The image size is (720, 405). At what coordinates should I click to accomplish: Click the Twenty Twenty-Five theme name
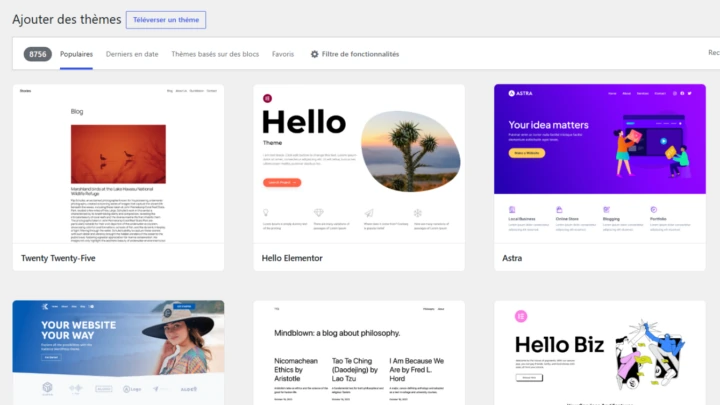click(58, 258)
